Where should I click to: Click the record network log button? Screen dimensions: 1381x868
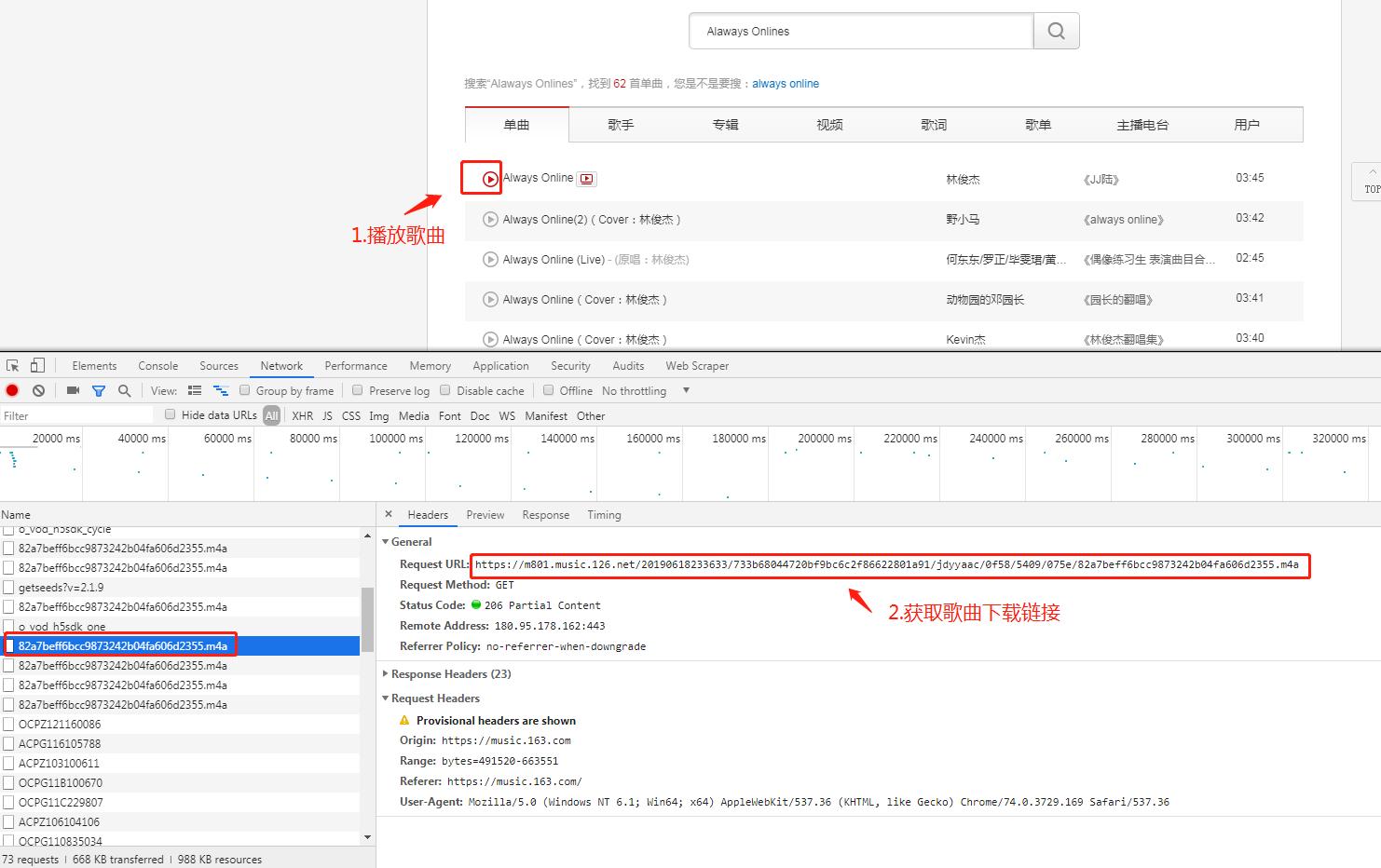[x=12, y=391]
